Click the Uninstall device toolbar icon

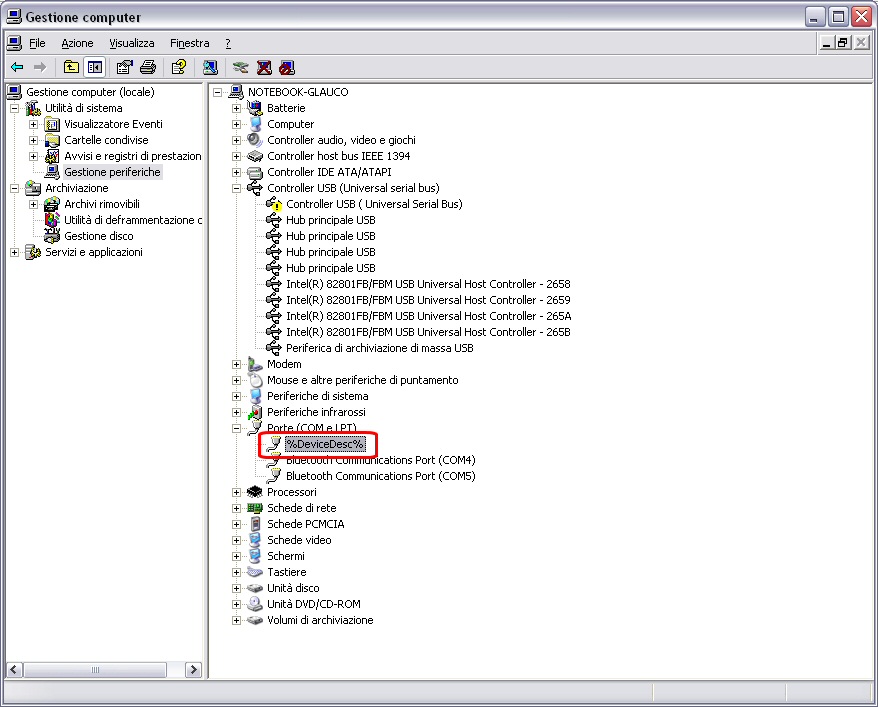(264, 68)
